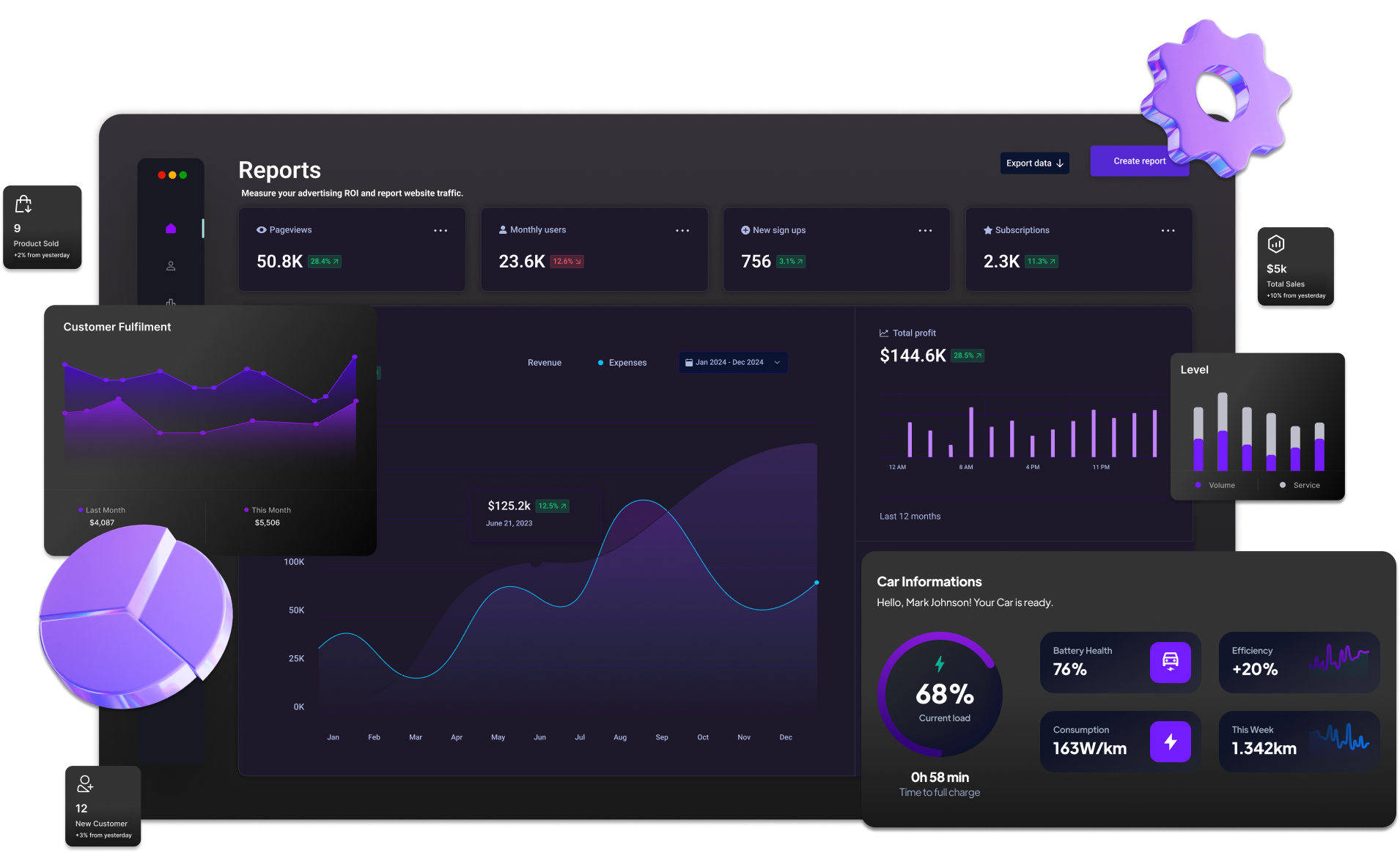Click the Product Sold shopping bag icon
The image size is (1400, 853).
pos(23,204)
